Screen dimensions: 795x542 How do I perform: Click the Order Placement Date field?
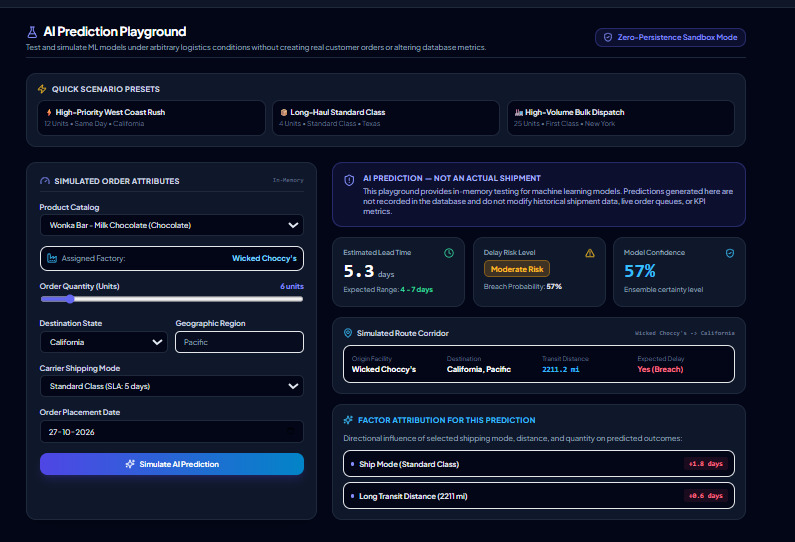(x=172, y=432)
